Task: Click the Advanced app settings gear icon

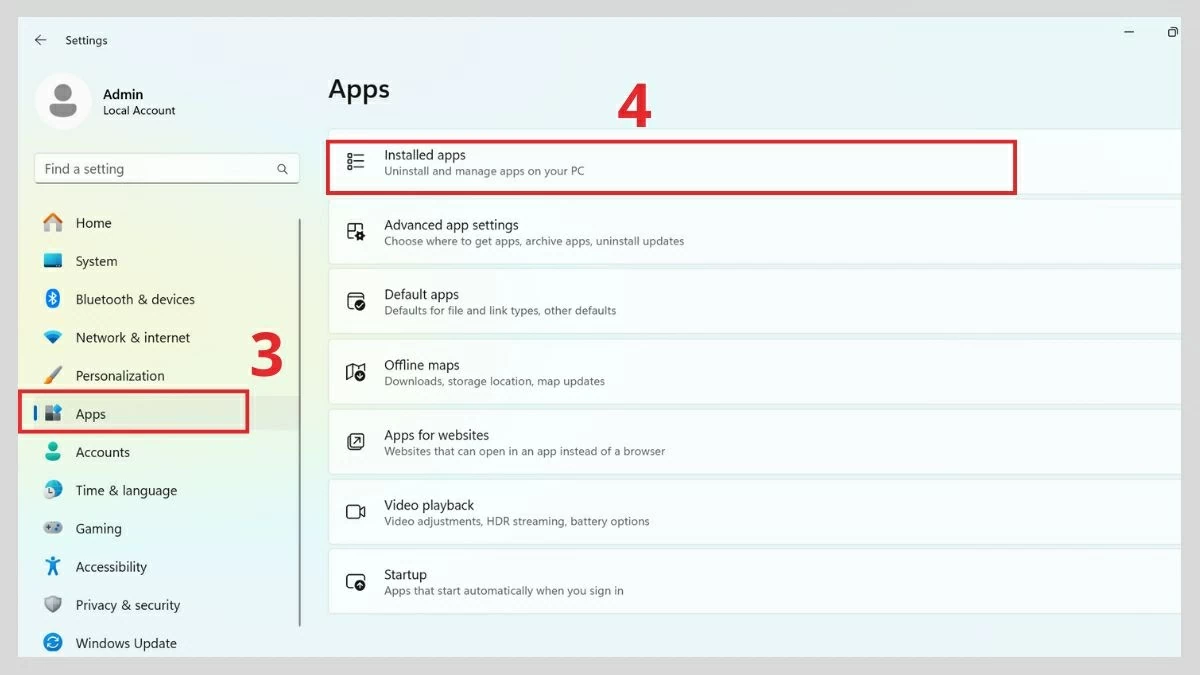Action: (355, 232)
